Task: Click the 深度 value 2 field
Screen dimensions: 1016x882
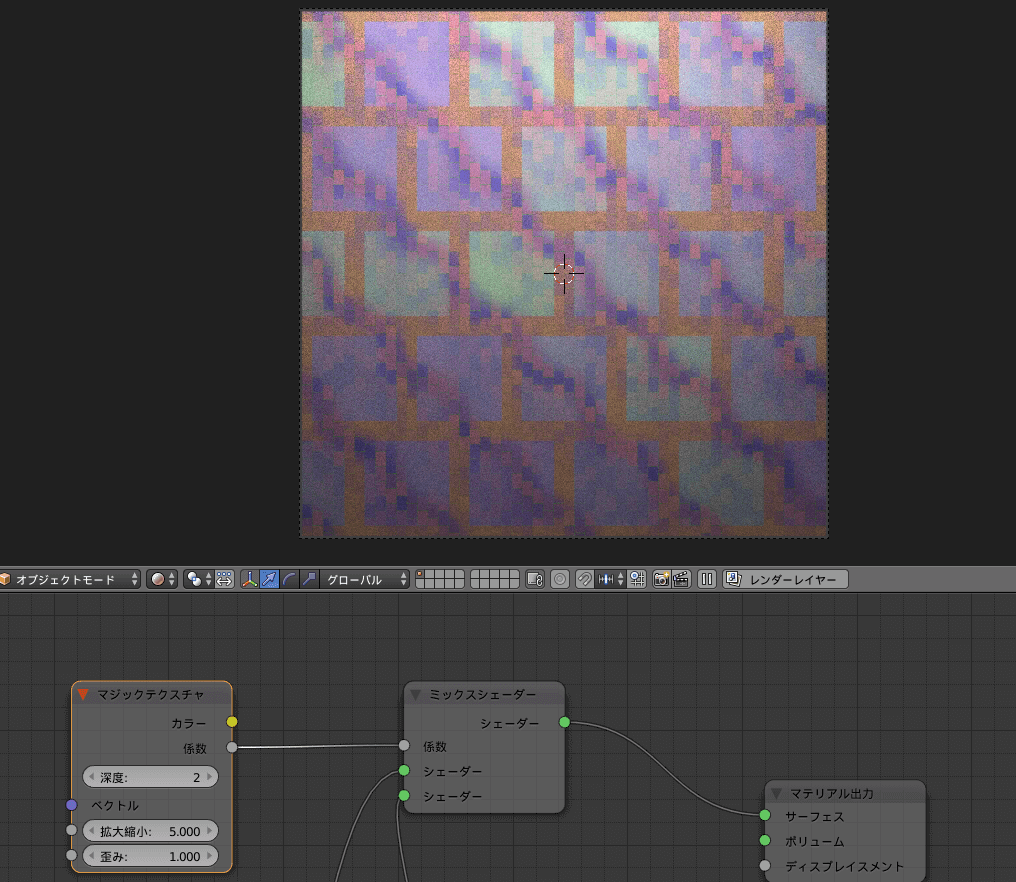Action: (150, 776)
